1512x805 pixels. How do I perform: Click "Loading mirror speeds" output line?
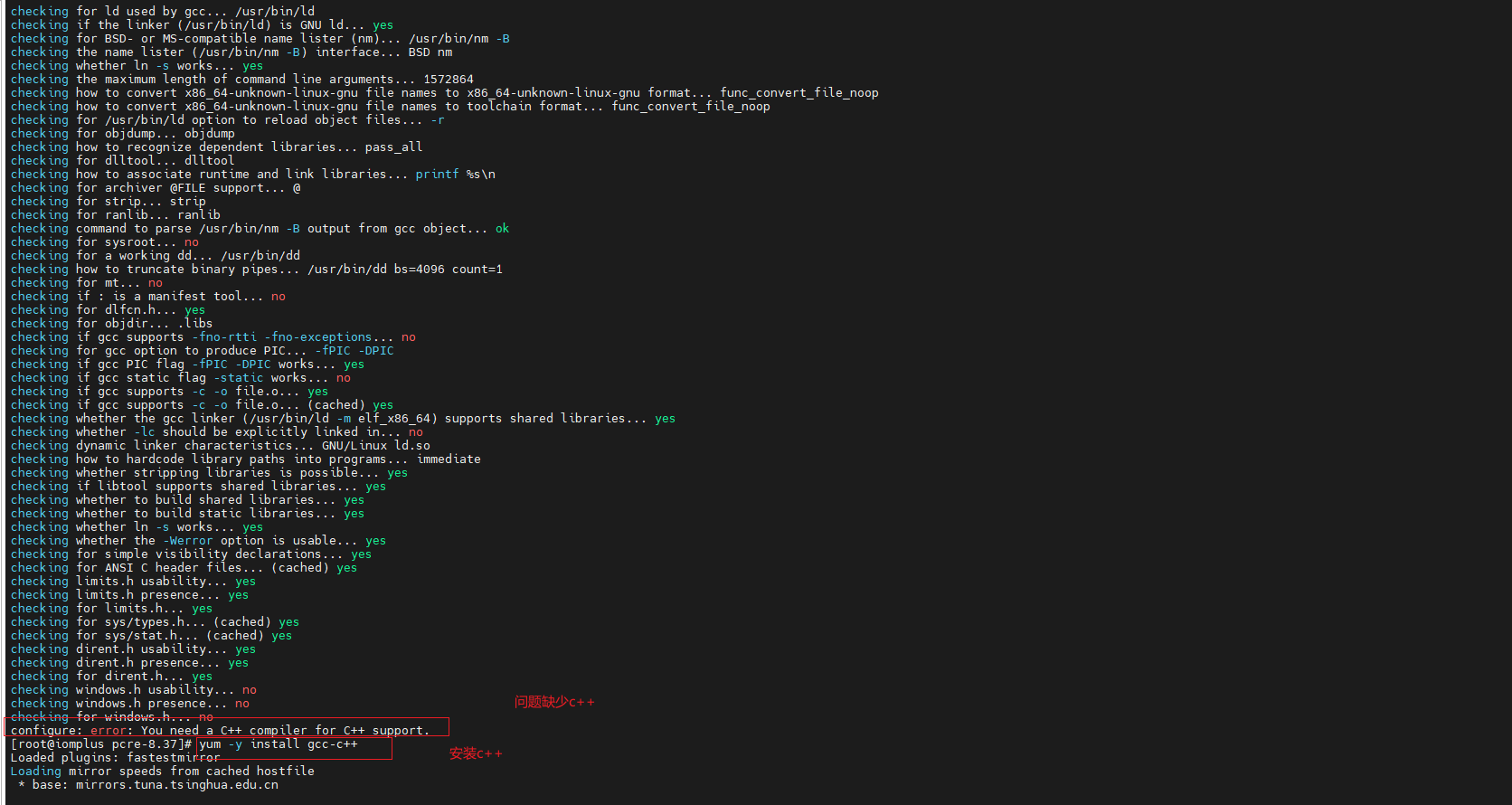(162, 772)
